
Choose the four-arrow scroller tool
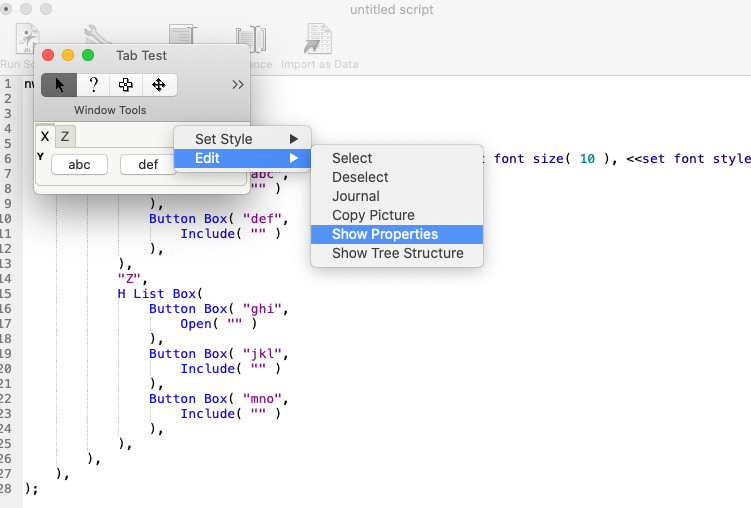point(159,85)
